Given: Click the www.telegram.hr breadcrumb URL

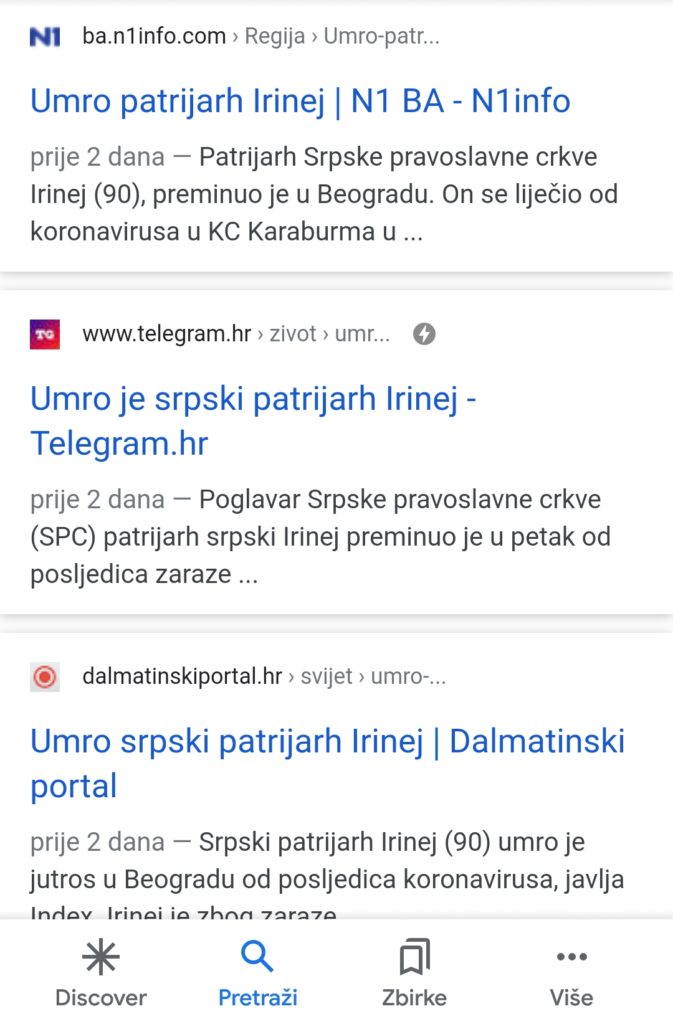Looking at the screenshot, I should point(166,334).
